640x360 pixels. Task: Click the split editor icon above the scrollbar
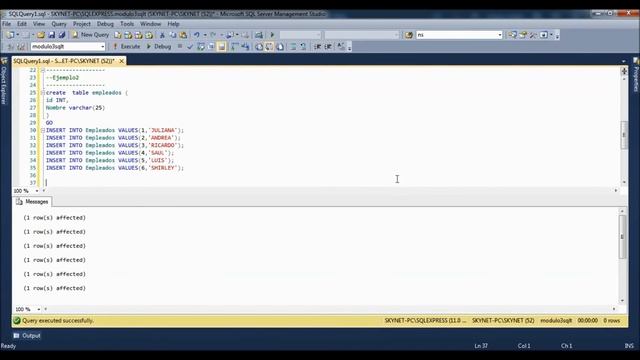pyautogui.click(x=624, y=71)
